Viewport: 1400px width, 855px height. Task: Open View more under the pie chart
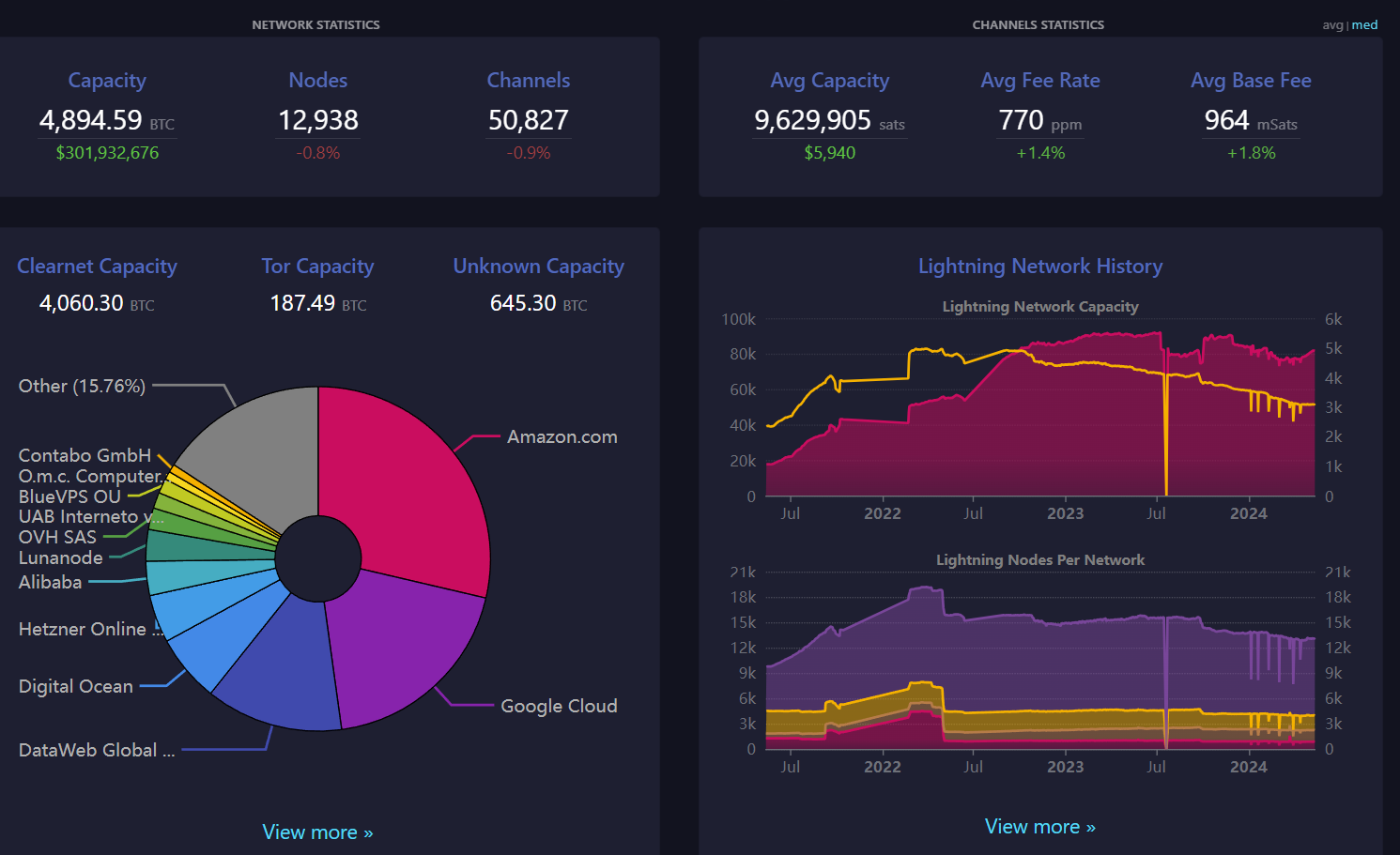[x=317, y=832]
